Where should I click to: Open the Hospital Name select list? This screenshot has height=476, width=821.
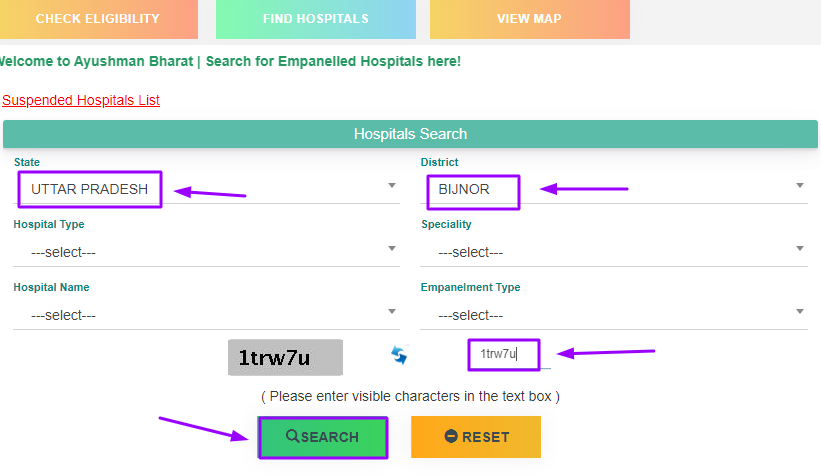click(206, 315)
